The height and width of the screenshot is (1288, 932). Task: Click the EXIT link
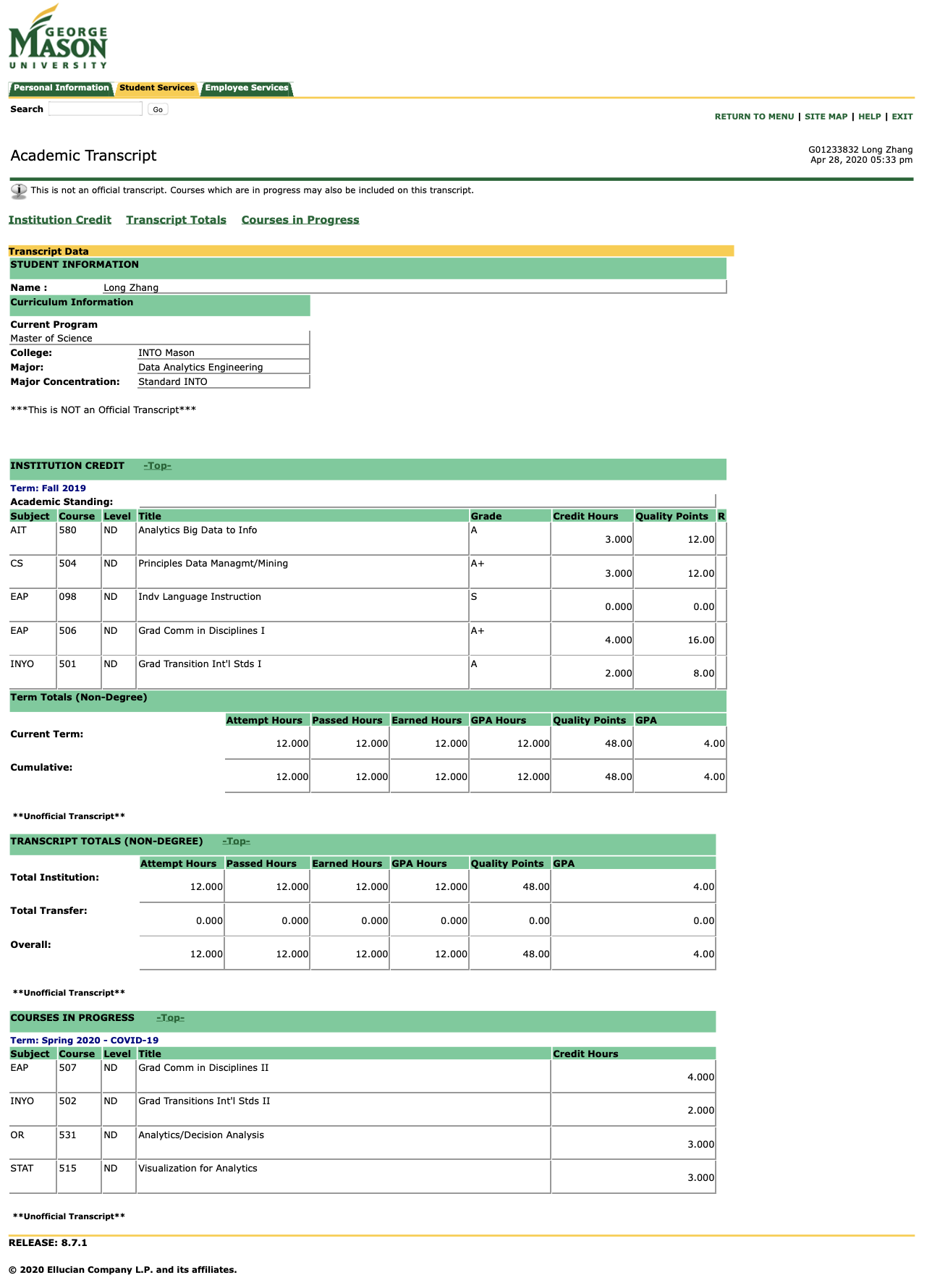click(x=902, y=116)
